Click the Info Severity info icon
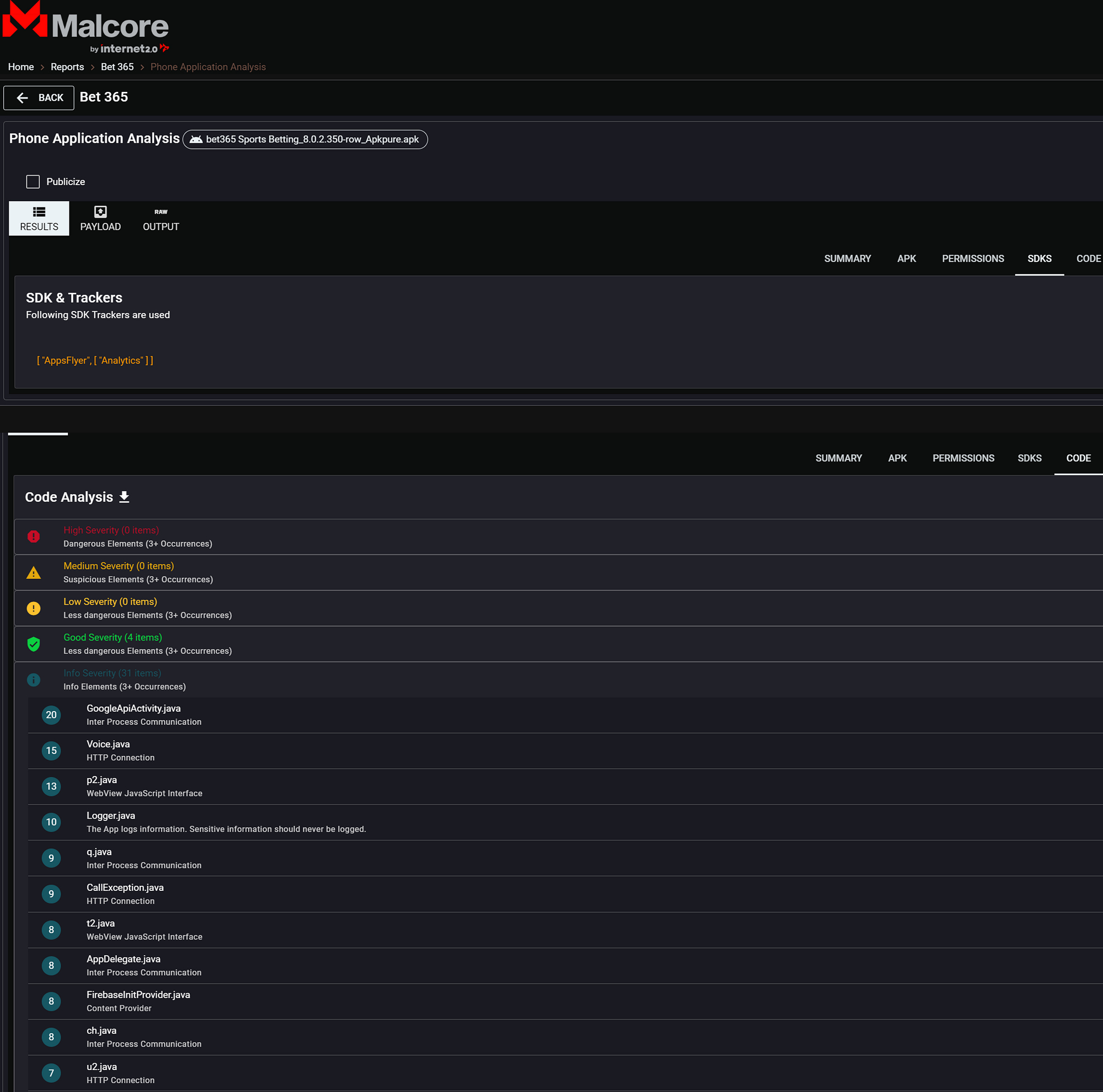 pos(34,680)
